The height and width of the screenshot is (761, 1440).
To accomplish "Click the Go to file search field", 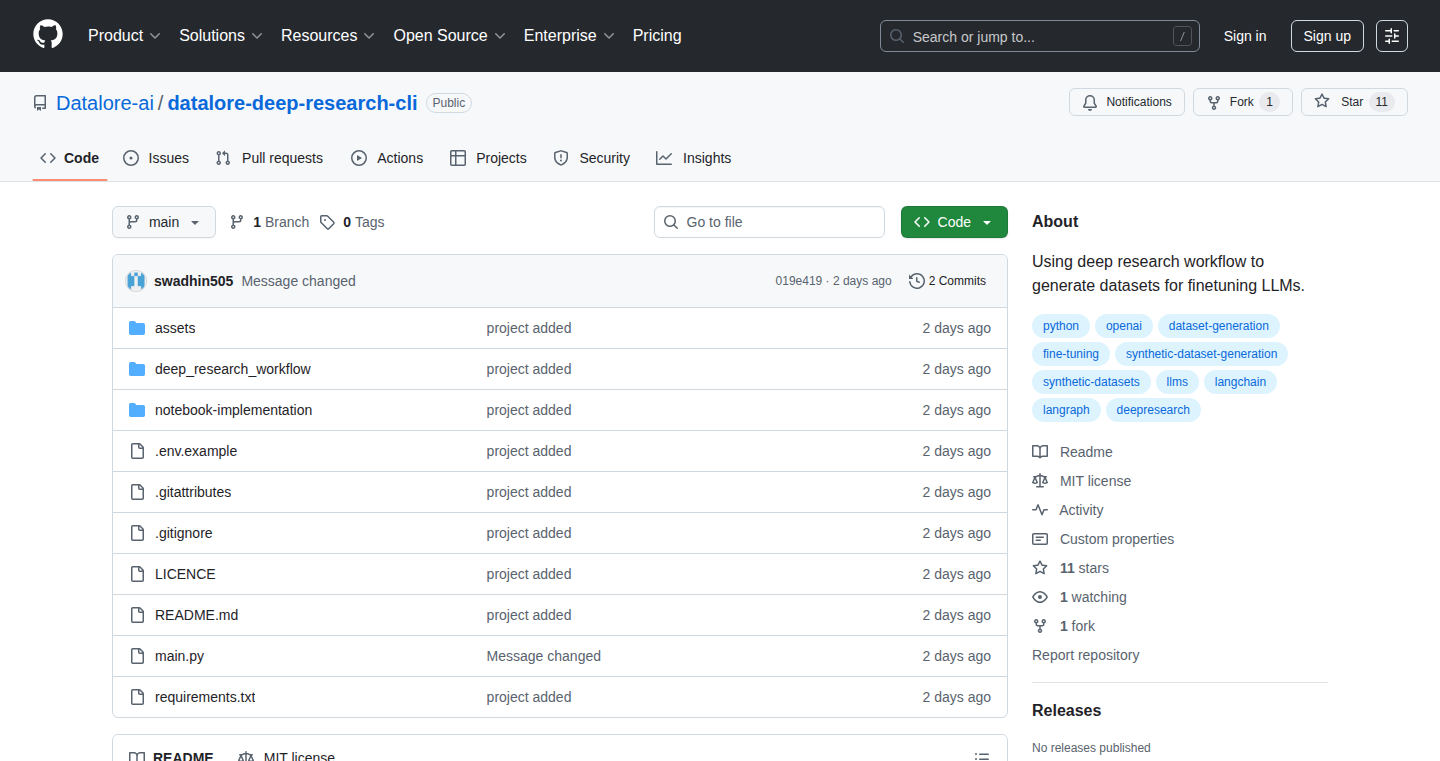I will [769, 222].
